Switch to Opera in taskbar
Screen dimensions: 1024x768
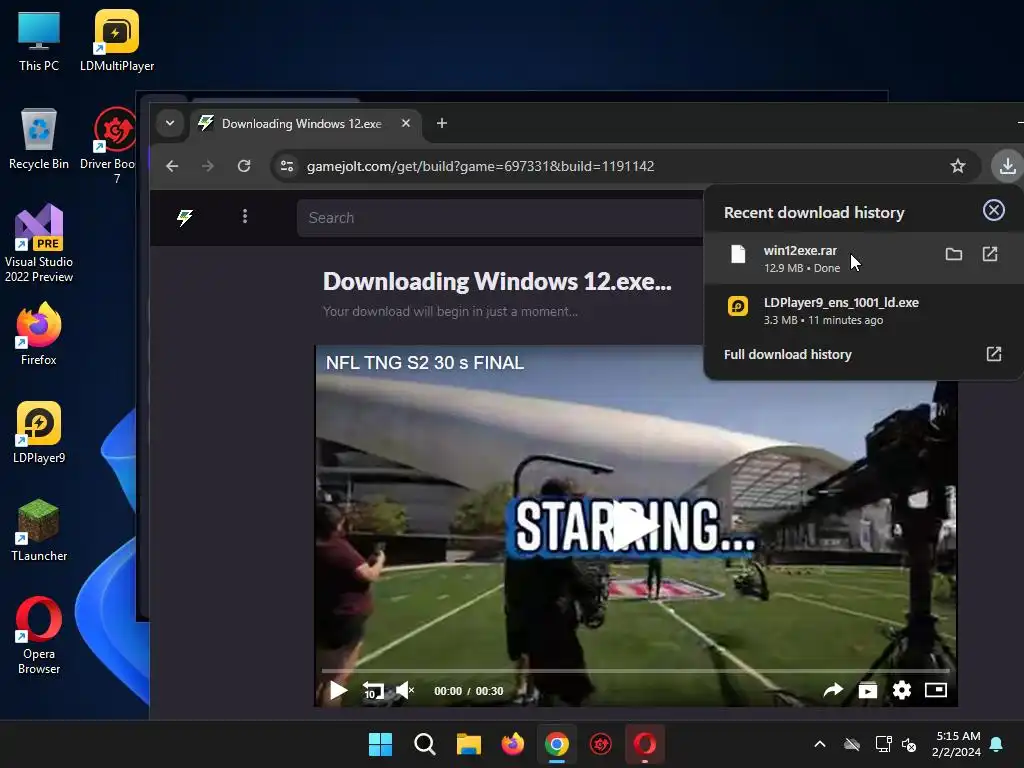(645, 744)
